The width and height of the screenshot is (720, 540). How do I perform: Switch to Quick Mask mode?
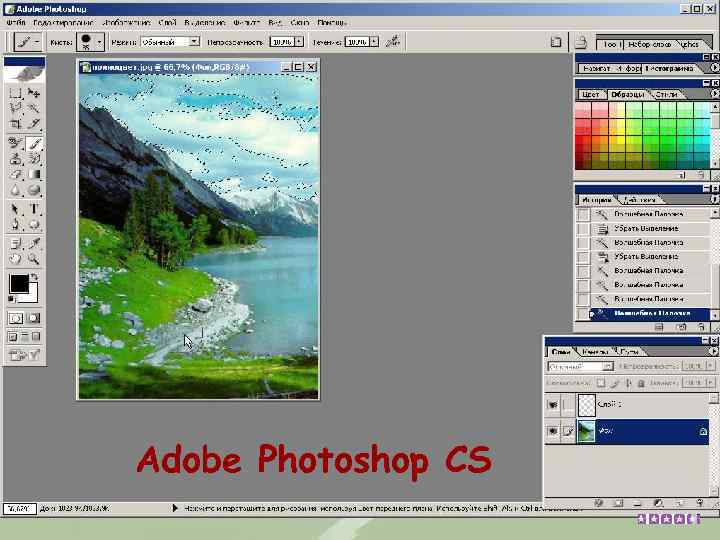click(34, 318)
